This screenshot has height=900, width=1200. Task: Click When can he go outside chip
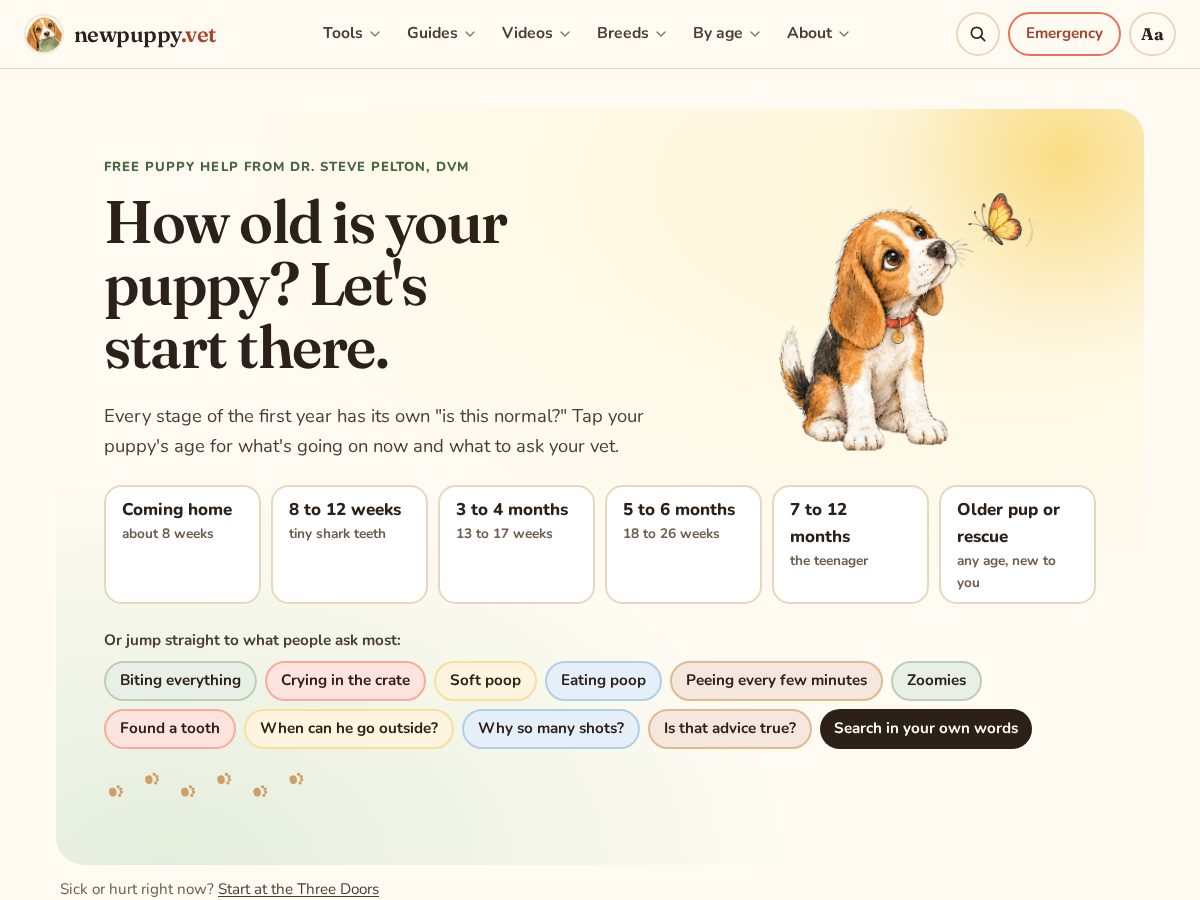pyautogui.click(x=349, y=729)
